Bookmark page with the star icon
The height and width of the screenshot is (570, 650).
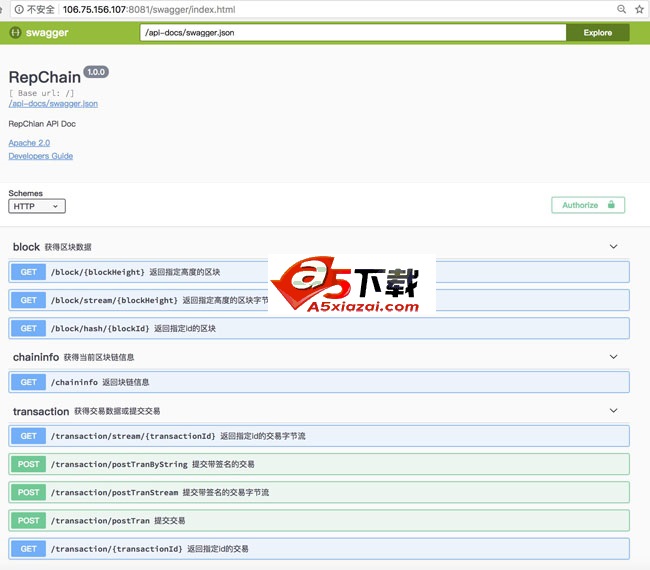(639, 9)
